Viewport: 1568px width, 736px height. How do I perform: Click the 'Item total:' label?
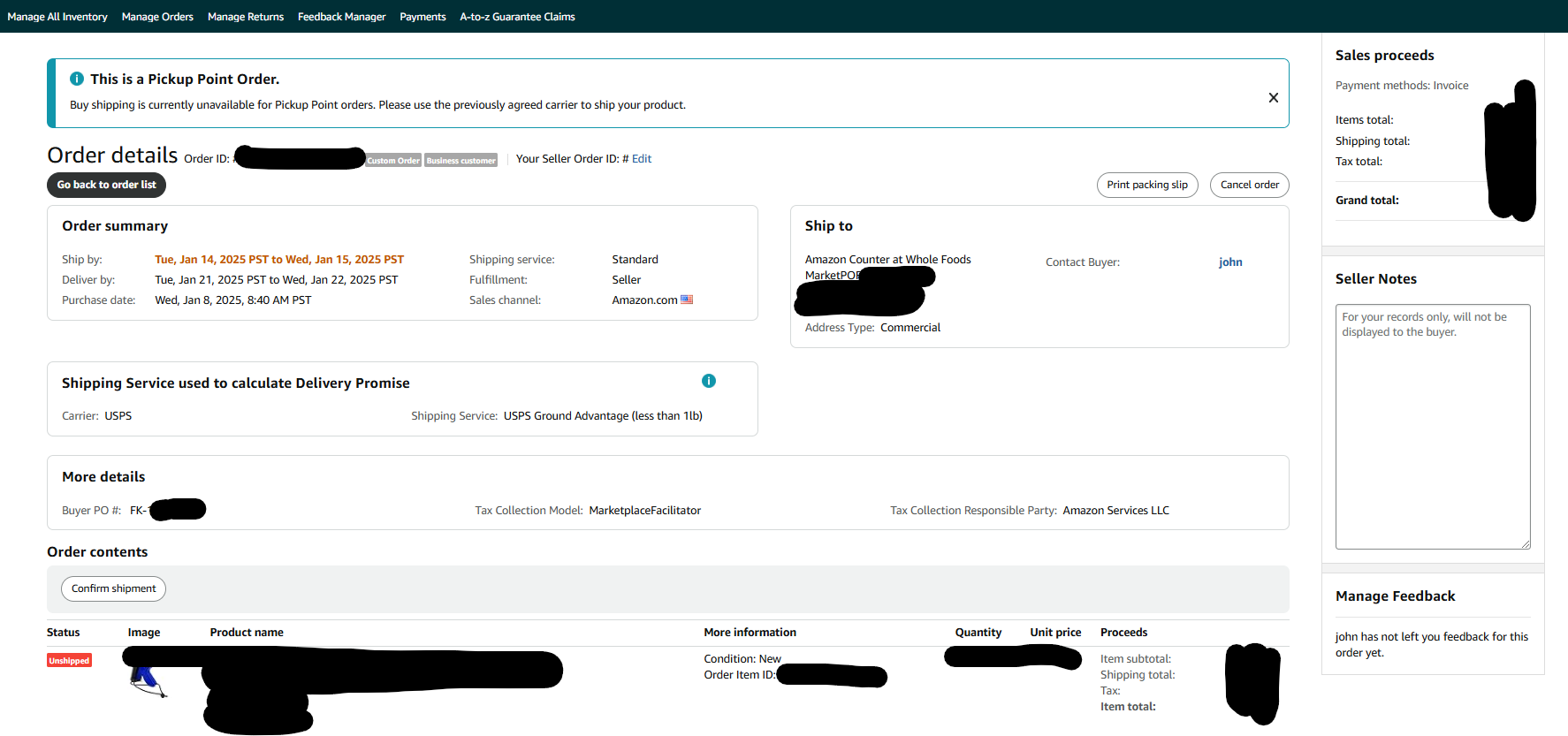(x=1128, y=707)
